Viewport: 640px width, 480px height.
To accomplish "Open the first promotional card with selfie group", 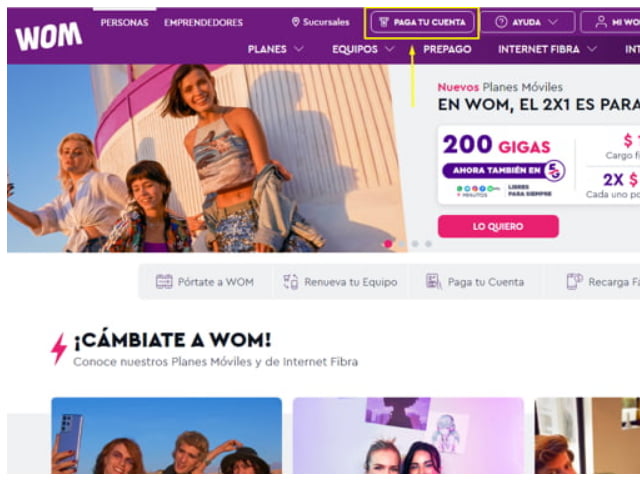I will (x=167, y=436).
